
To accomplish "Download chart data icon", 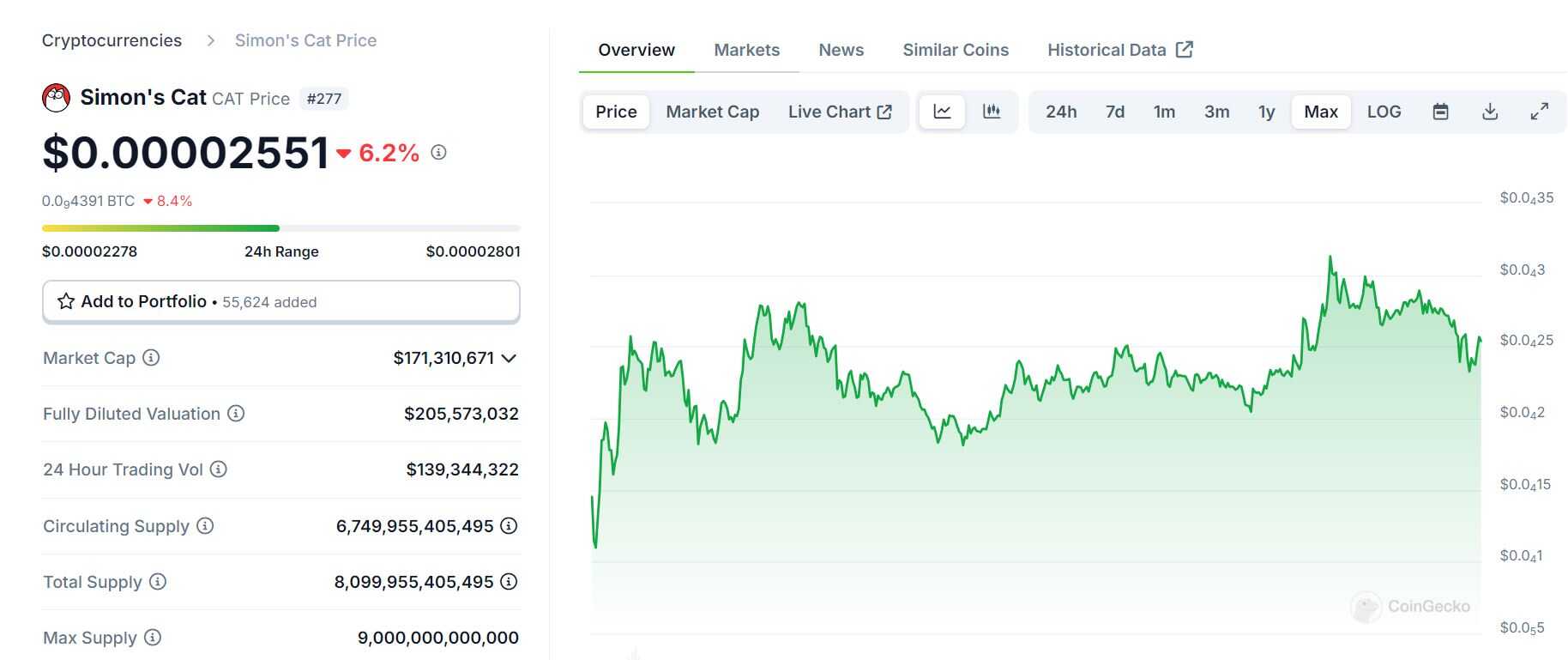I will [1491, 112].
